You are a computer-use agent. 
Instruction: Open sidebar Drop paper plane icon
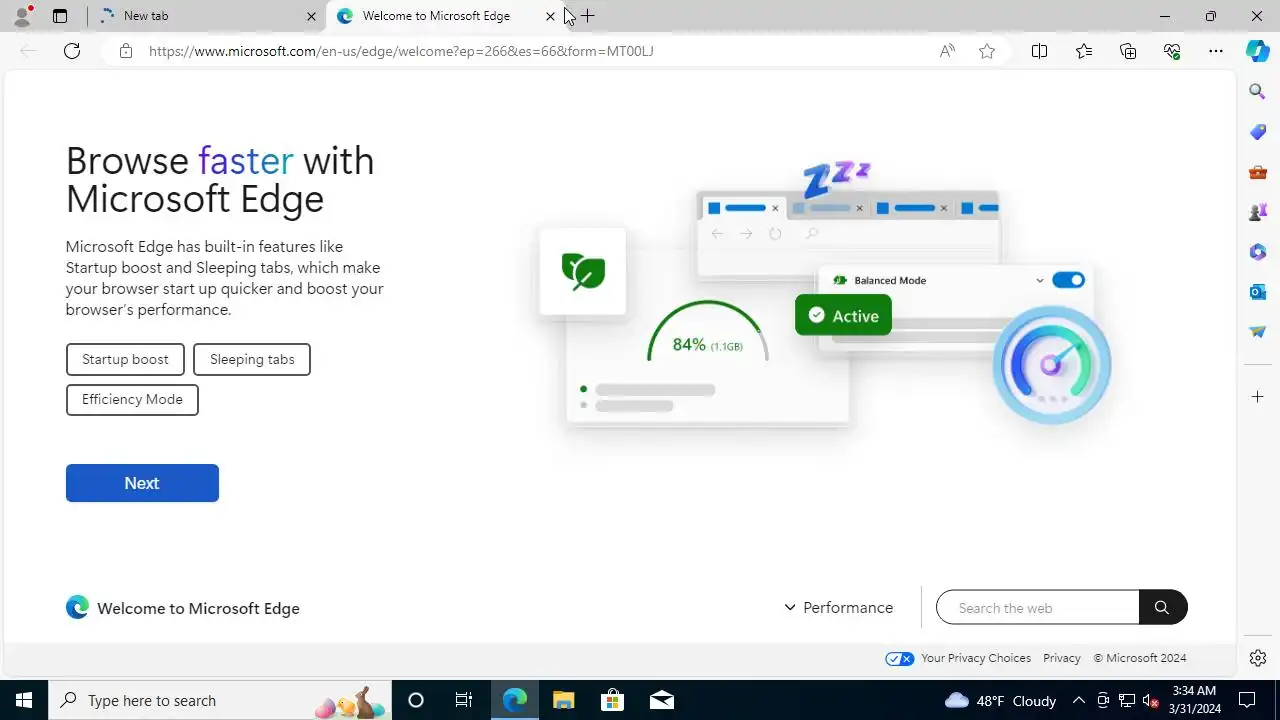(x=1258, y=331)
